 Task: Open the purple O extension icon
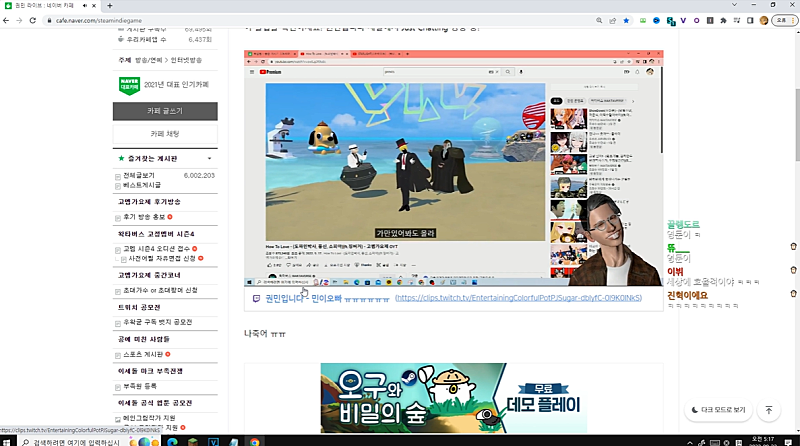pyautogui.click(x=696, y=20)
